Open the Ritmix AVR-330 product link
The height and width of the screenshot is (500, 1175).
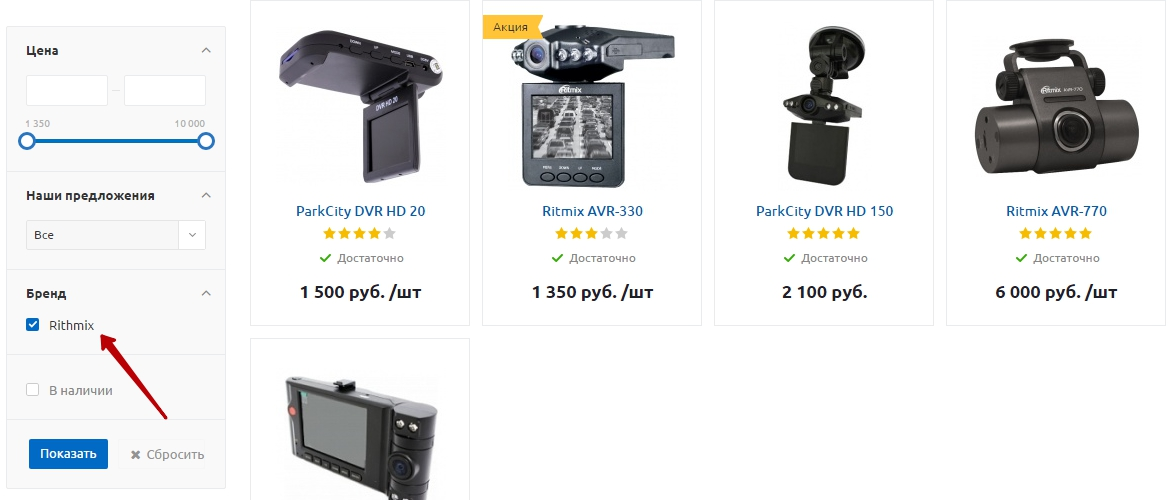click(x=592, y=211)
